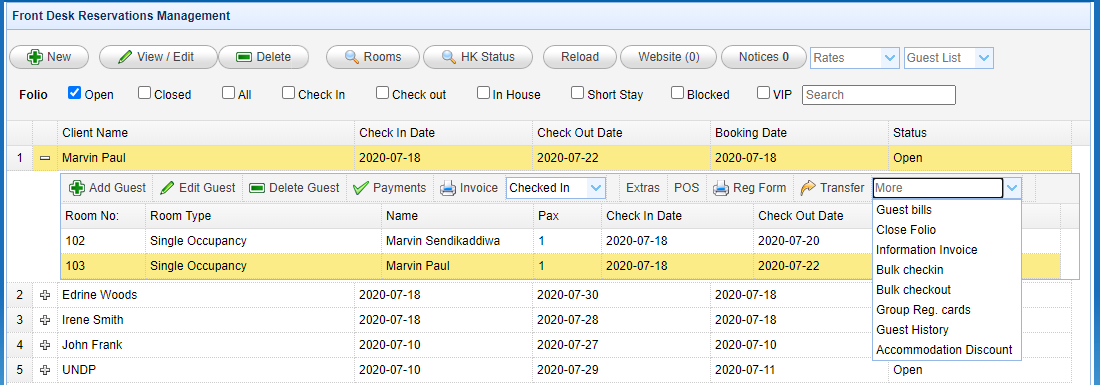Viewport: 1100px width, 385px height.
Task: Click the magnifier icon on Rooms
Action: click(351, 58)
